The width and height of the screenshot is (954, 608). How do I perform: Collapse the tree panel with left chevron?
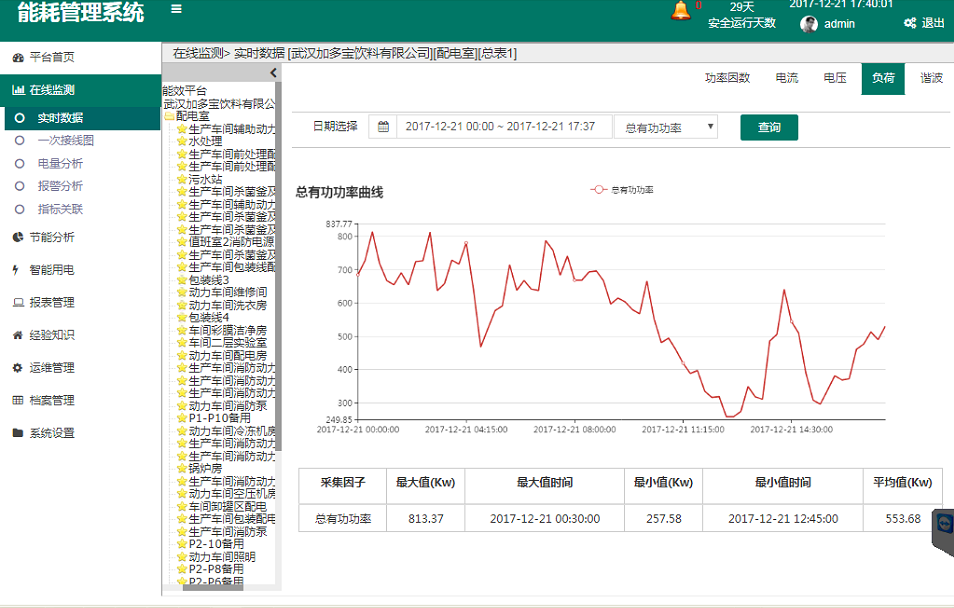pos(273,73)
